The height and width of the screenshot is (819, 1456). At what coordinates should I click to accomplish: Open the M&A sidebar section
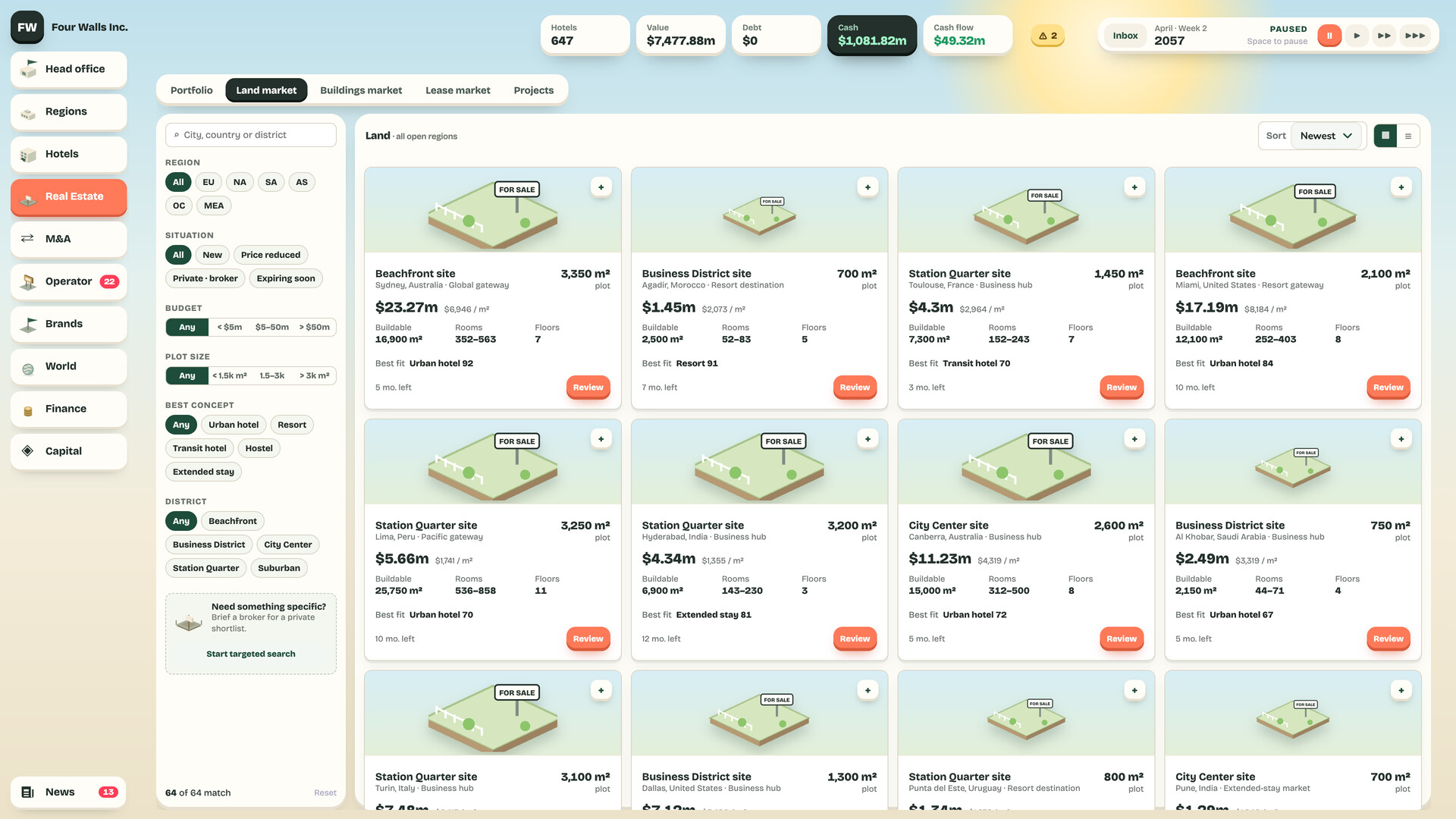pos(68,239)
